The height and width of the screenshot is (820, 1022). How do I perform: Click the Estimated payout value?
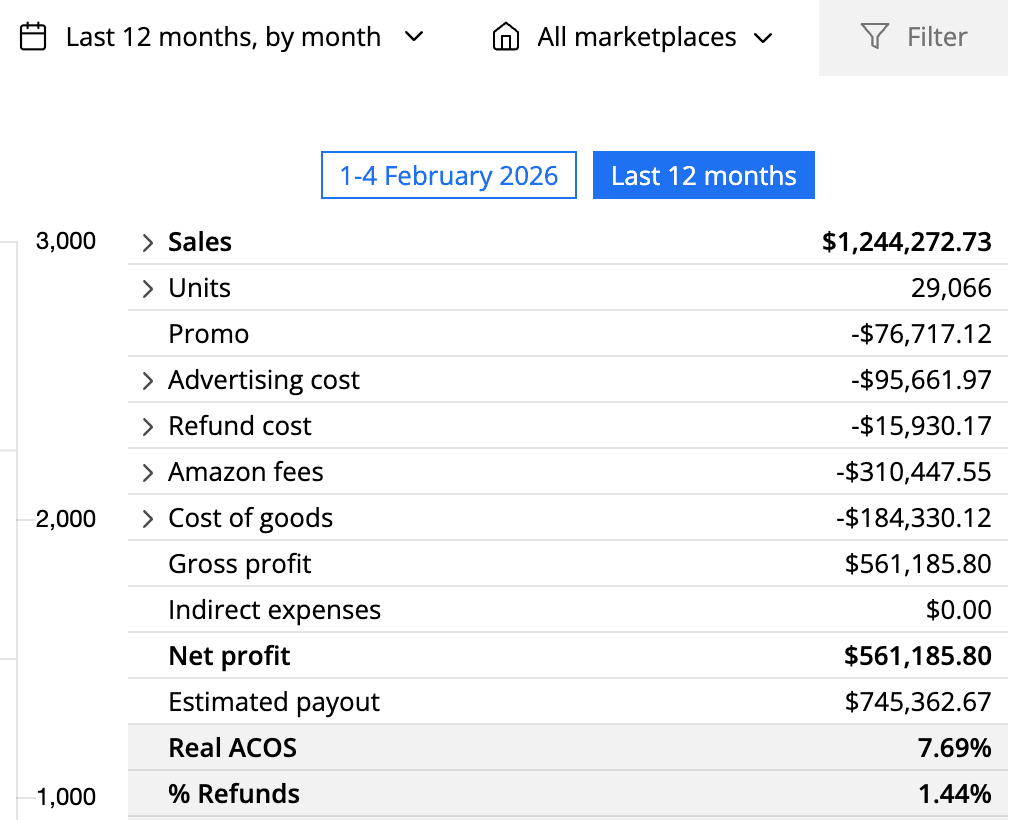tap(917, 702)
